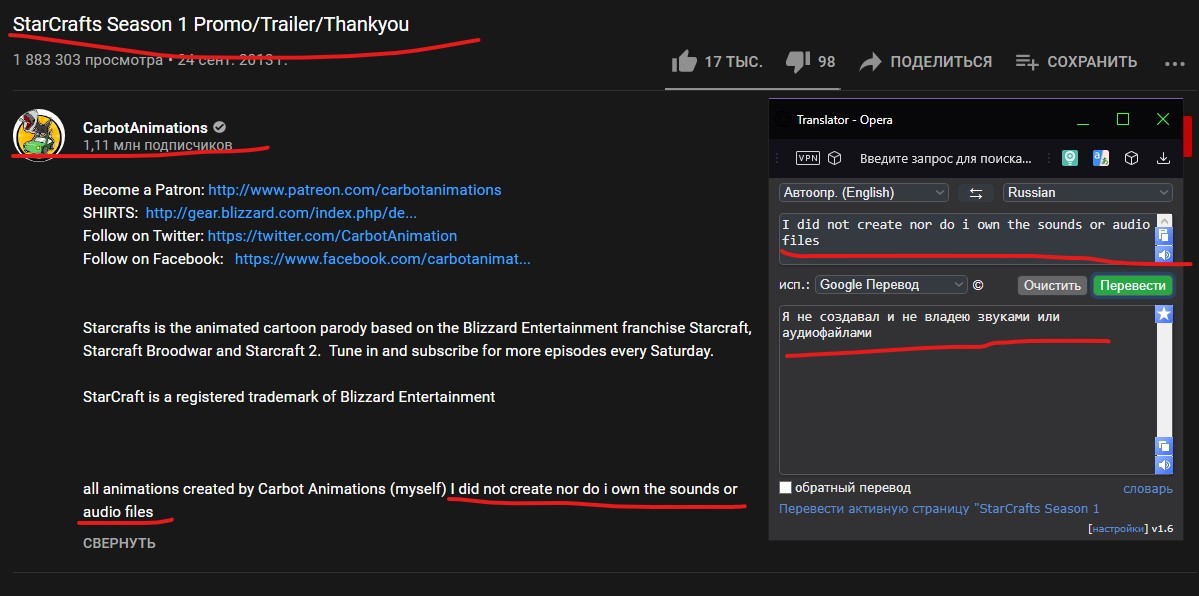
Task: Enable the обратный перевод checkbox
Action: tap(785, 488)
